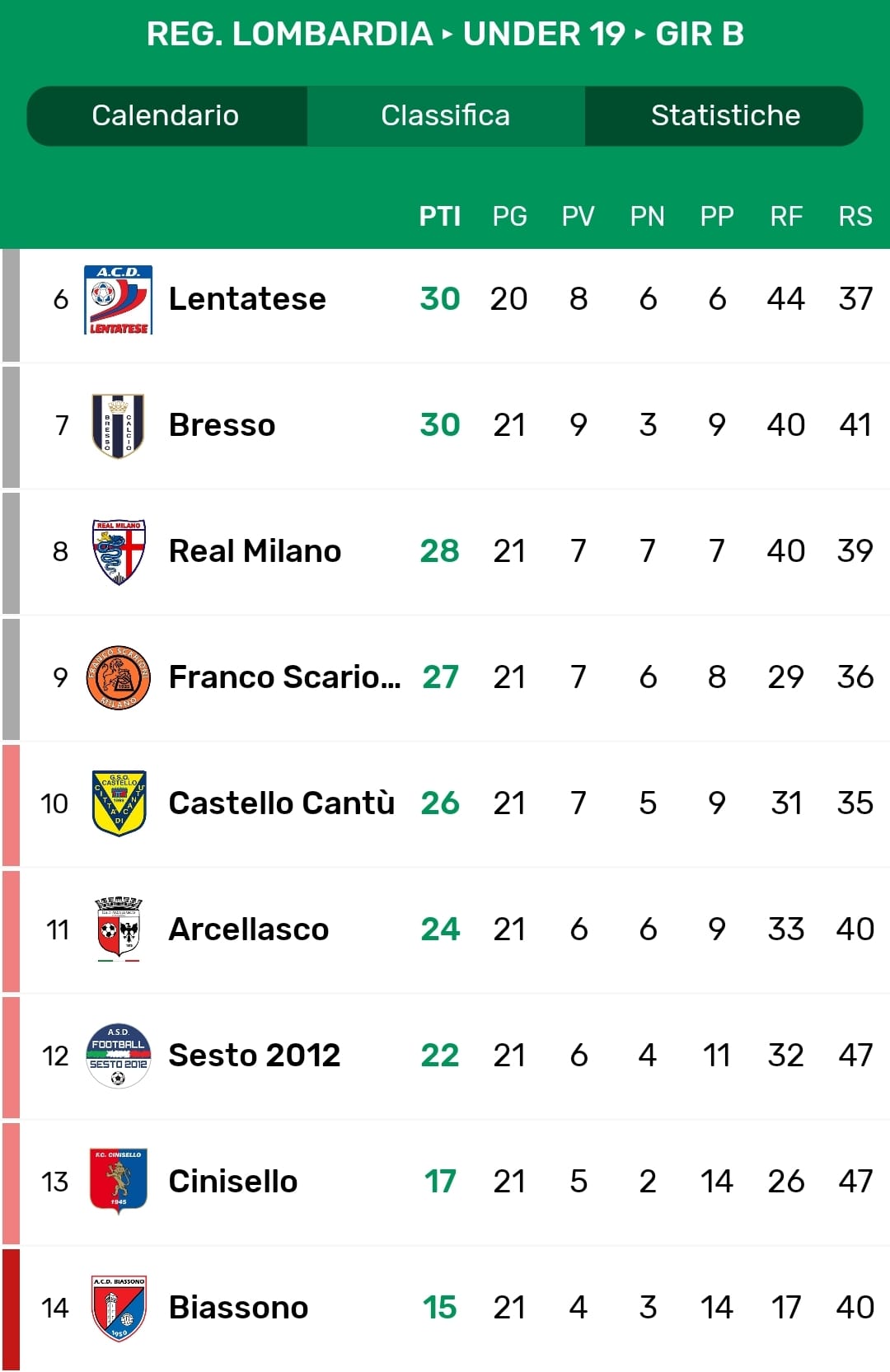This screenshot has width=890, height=1372.
Task: Click the RF column header
Action: [786, 216]
